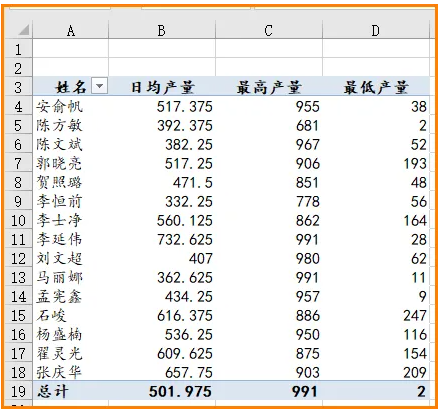This screenshot has width=440, height=412.
Task: Select the cell with value 609.625
Action: tap(162, 353)
